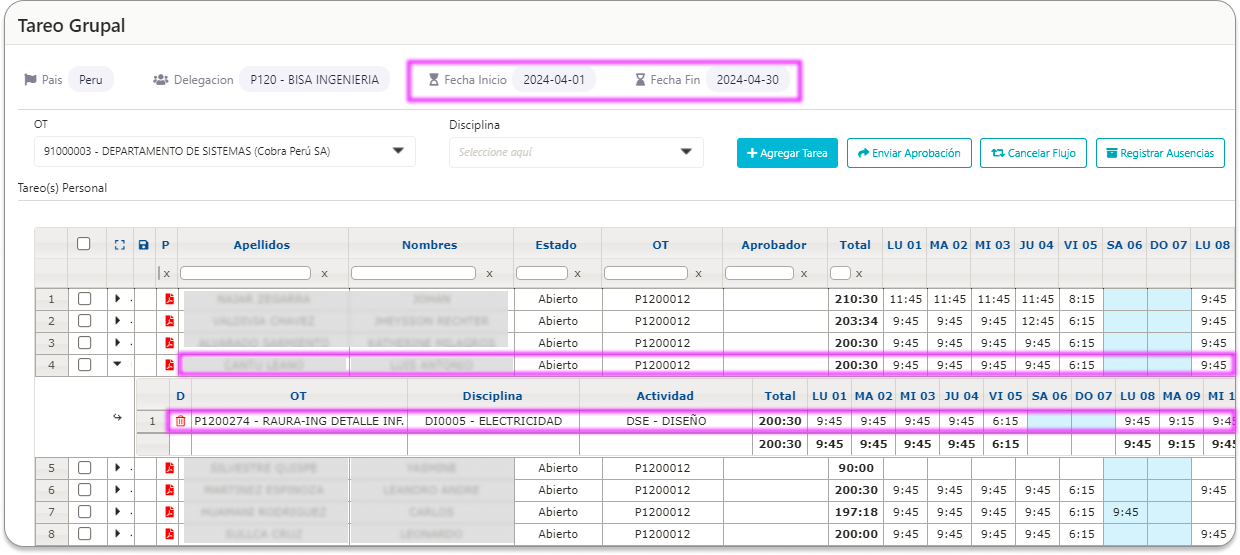
Task: Click the Registrar Ausencias button
Action: pyautogui.click(x=1160, y=153)
